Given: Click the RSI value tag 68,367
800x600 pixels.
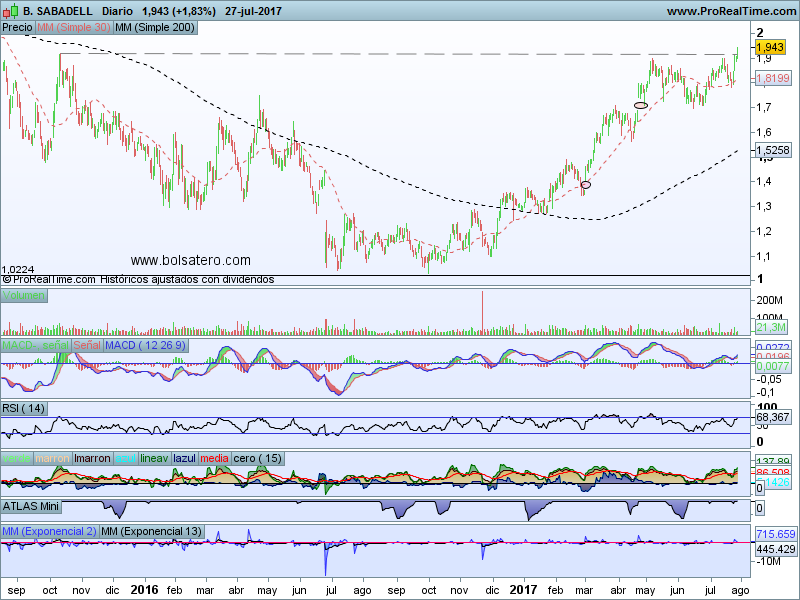Looking at the screenshot, I should pos(773,417).
